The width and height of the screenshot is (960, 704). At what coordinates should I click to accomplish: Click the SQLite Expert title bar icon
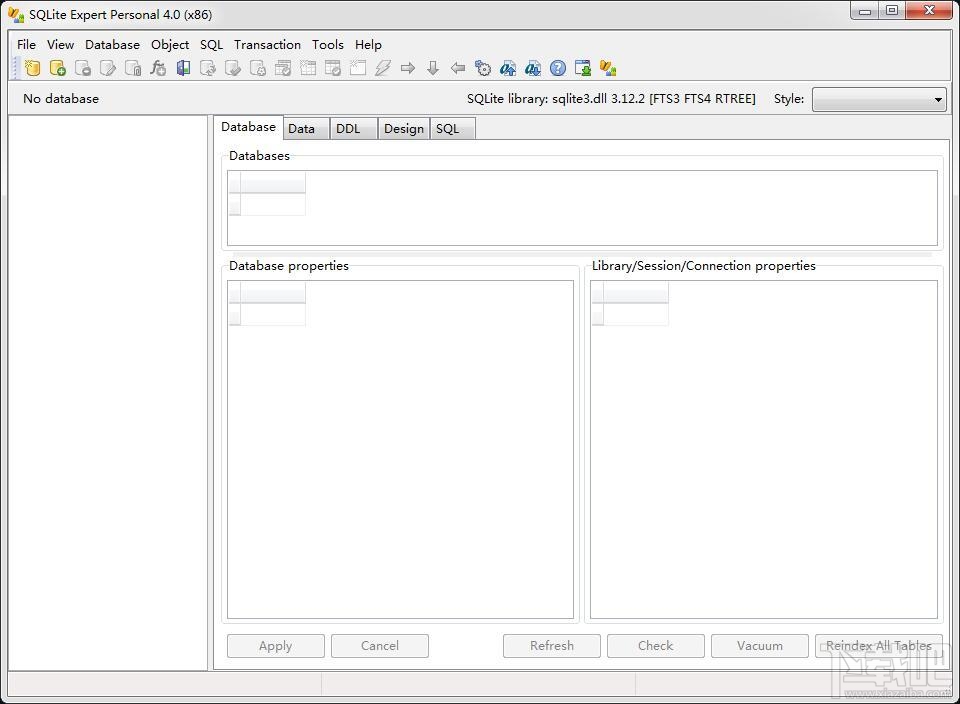(x=16, y=14)
